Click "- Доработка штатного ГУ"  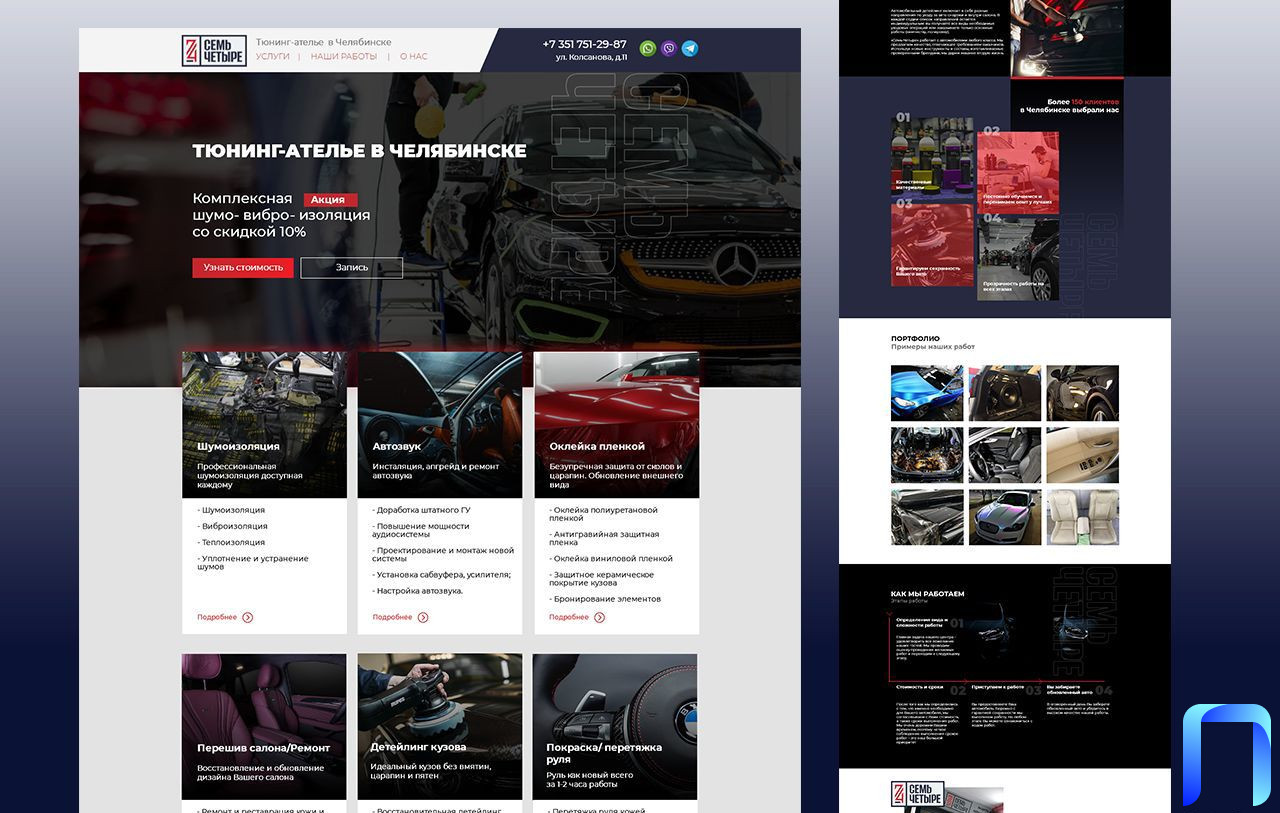tap(421, 510)
